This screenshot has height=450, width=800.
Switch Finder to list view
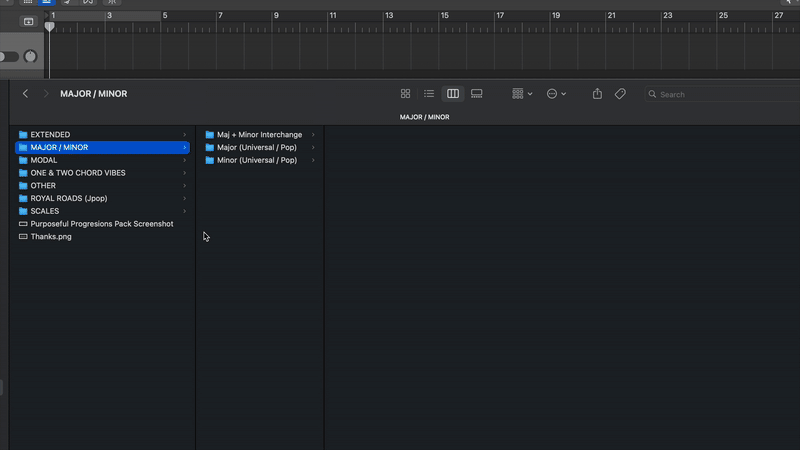coord(429,94)
